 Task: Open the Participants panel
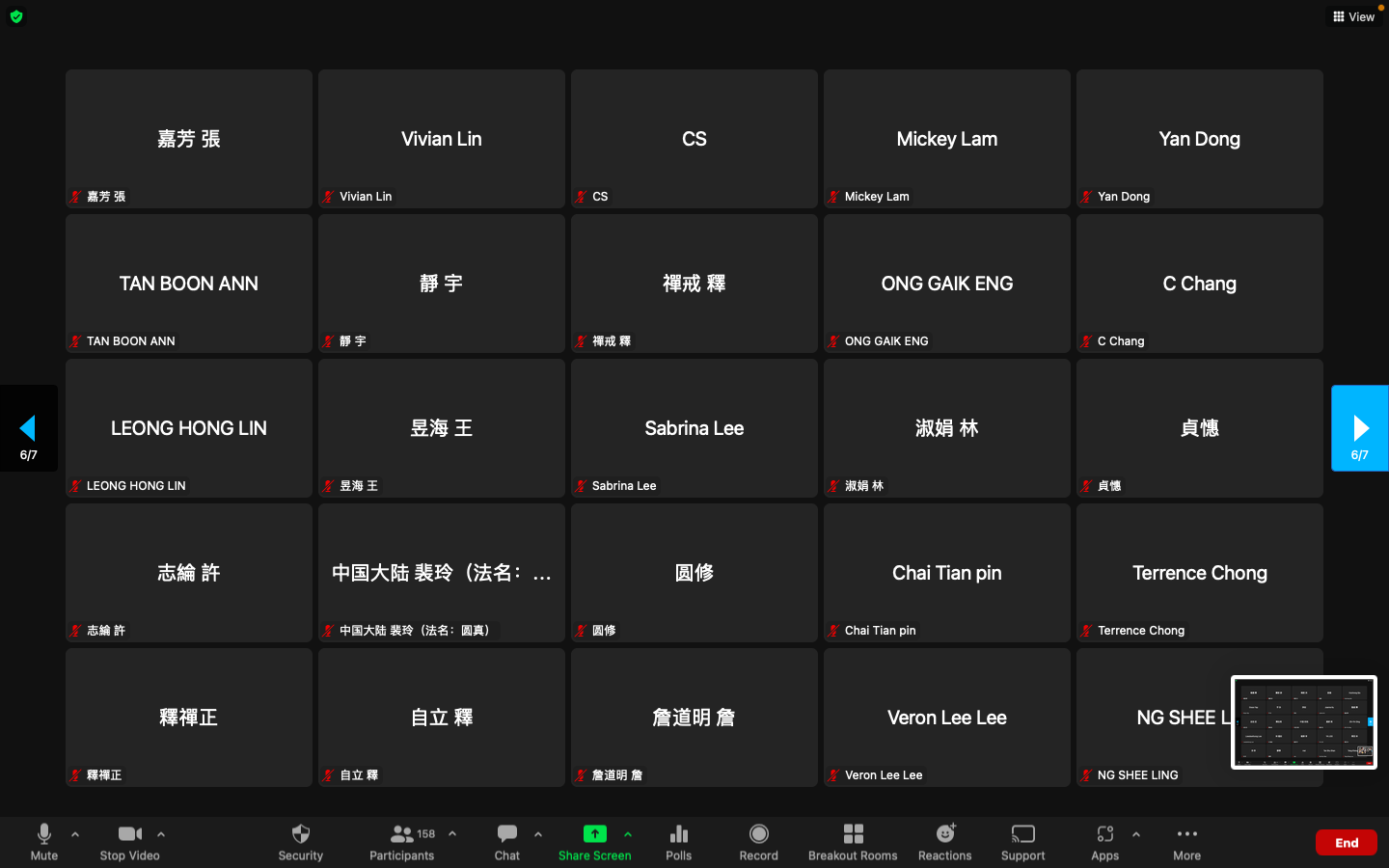(401, 841)
